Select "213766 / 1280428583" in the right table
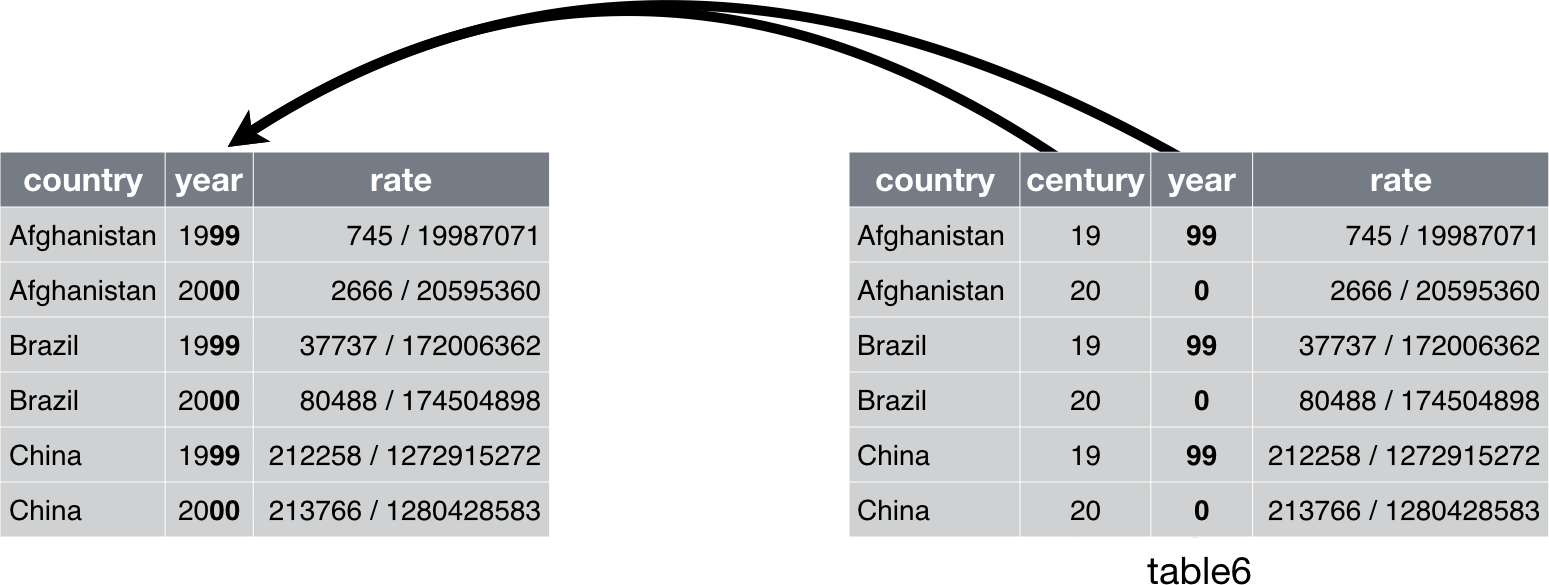The image size is (1549, 585). tap(1403, 511)
